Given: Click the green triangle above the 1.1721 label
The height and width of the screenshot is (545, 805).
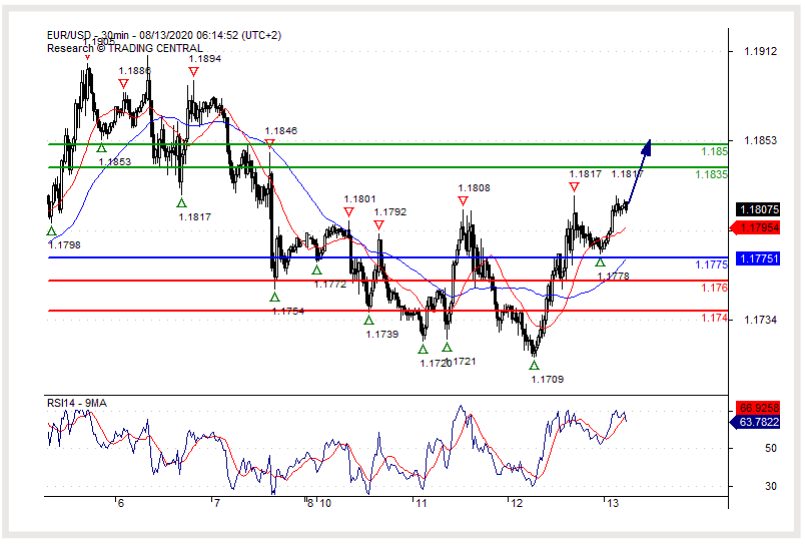Looking at the screenshot, I should pos(447,347).
